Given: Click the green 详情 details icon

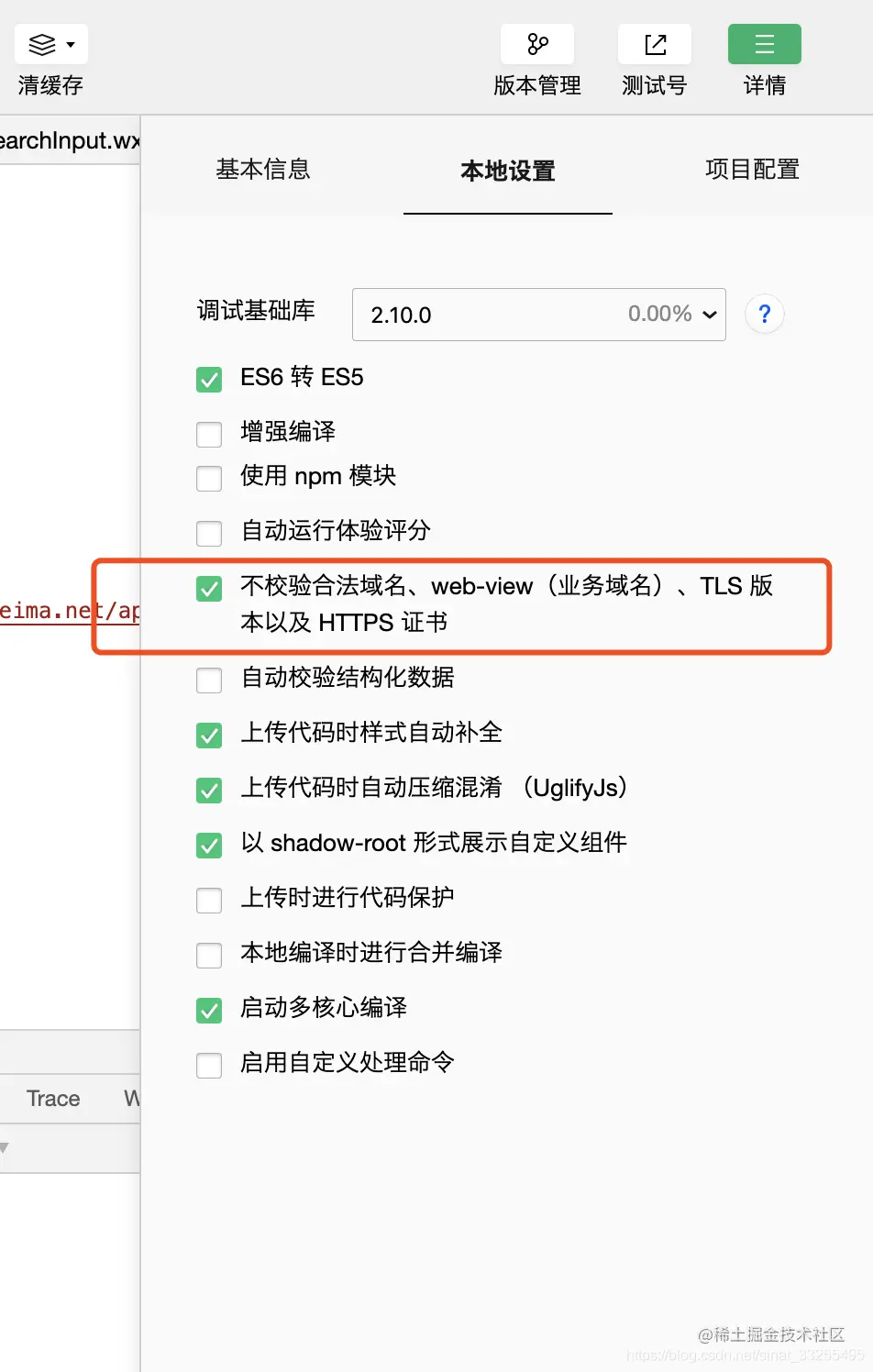Looking at the screenshot, I should [x=764, y=43].
